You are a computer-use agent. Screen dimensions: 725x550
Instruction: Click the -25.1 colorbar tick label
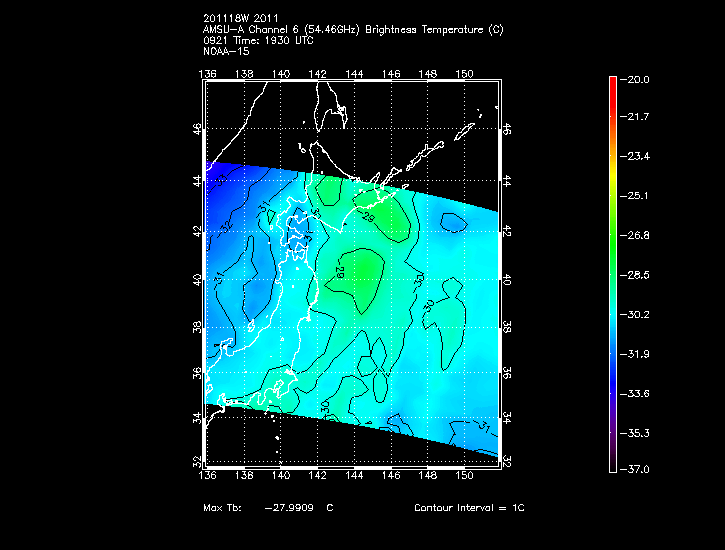tap(637, 196)
